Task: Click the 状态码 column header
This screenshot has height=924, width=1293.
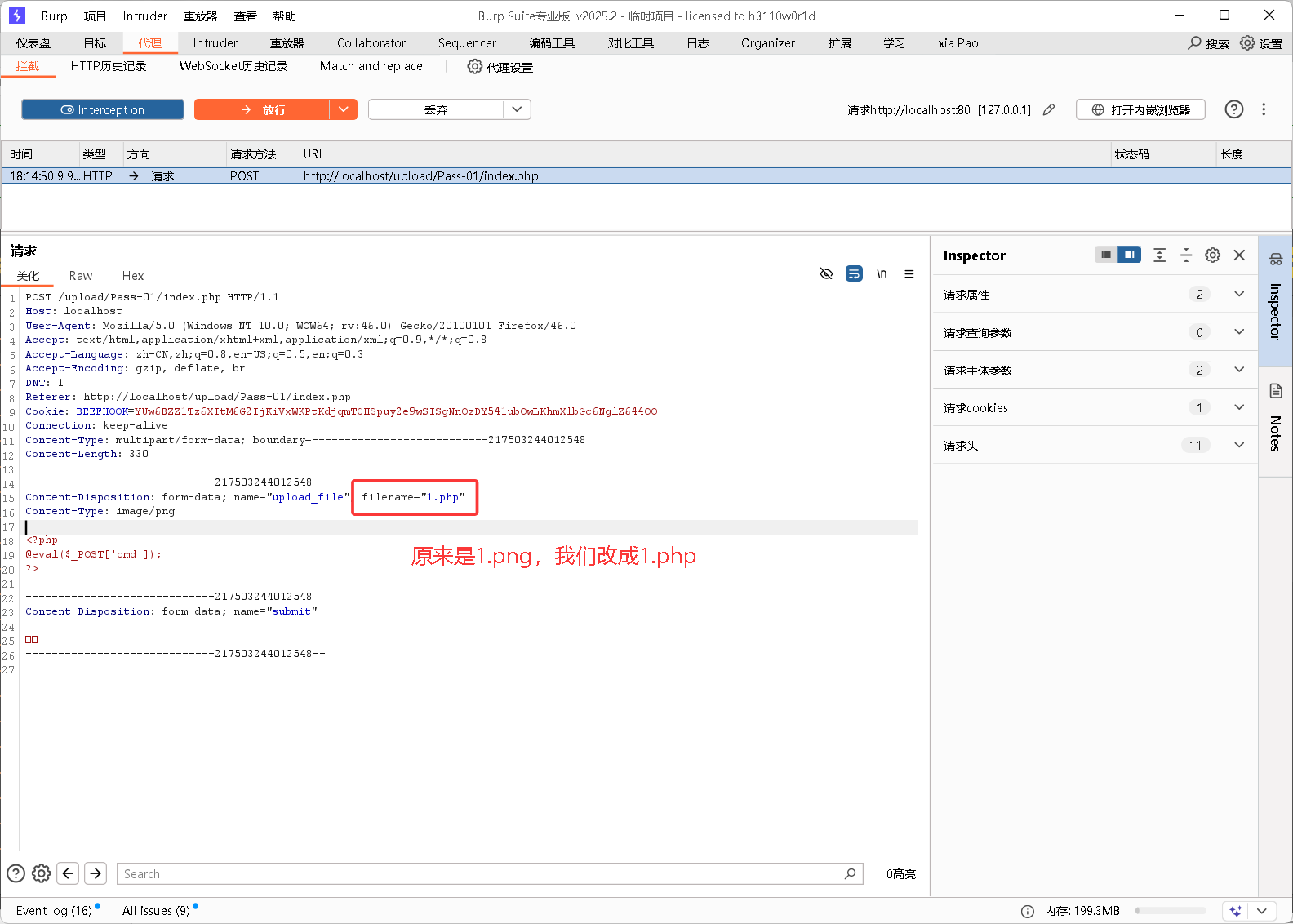Action: click(1163, 154)
